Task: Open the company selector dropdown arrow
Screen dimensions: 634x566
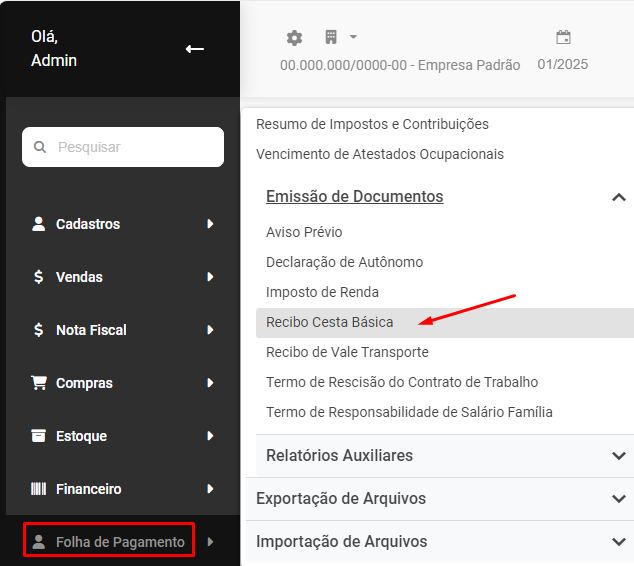Action: [353, 38]
